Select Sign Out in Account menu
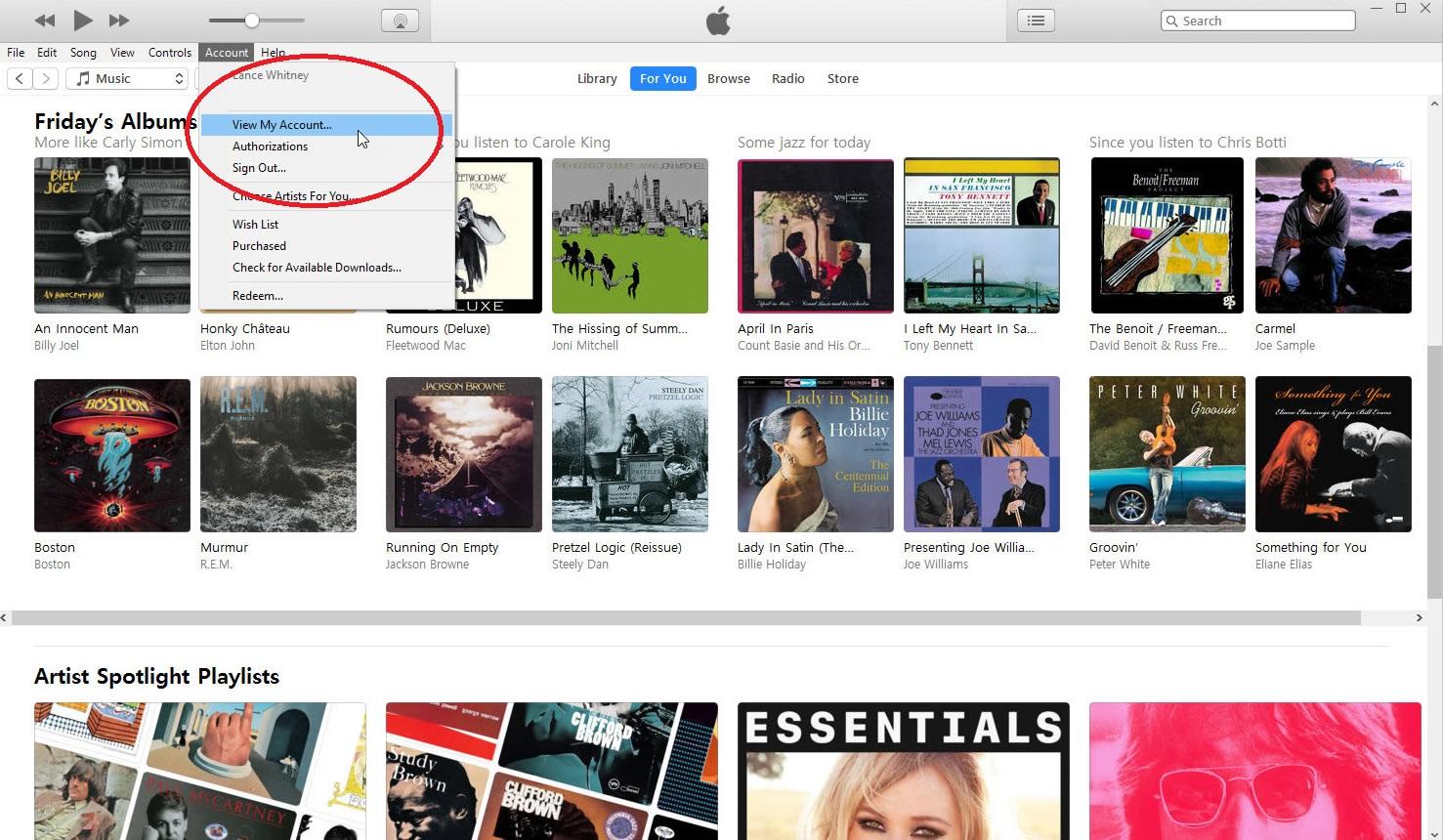This screenshot has width=1443, height=840. tap(259, 168)
